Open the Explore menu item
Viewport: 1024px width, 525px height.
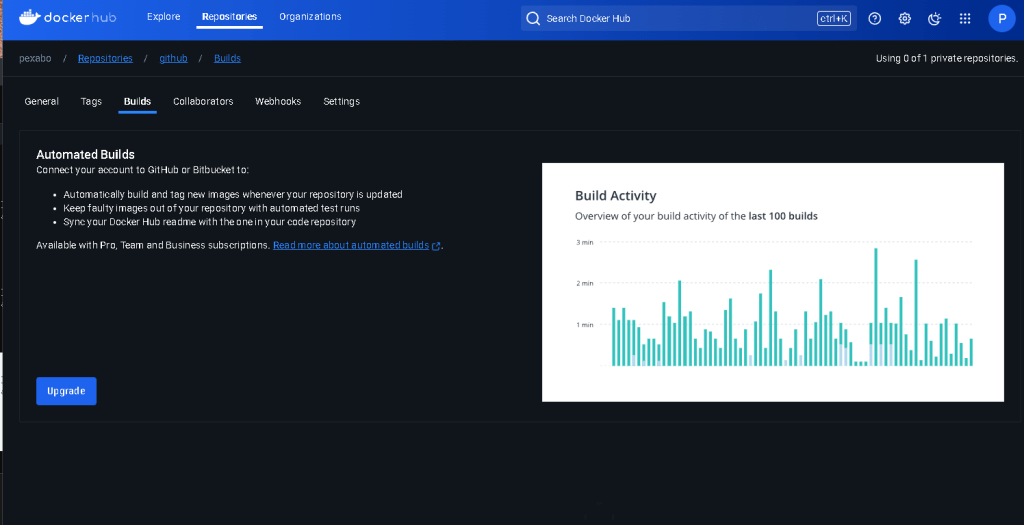163,16
